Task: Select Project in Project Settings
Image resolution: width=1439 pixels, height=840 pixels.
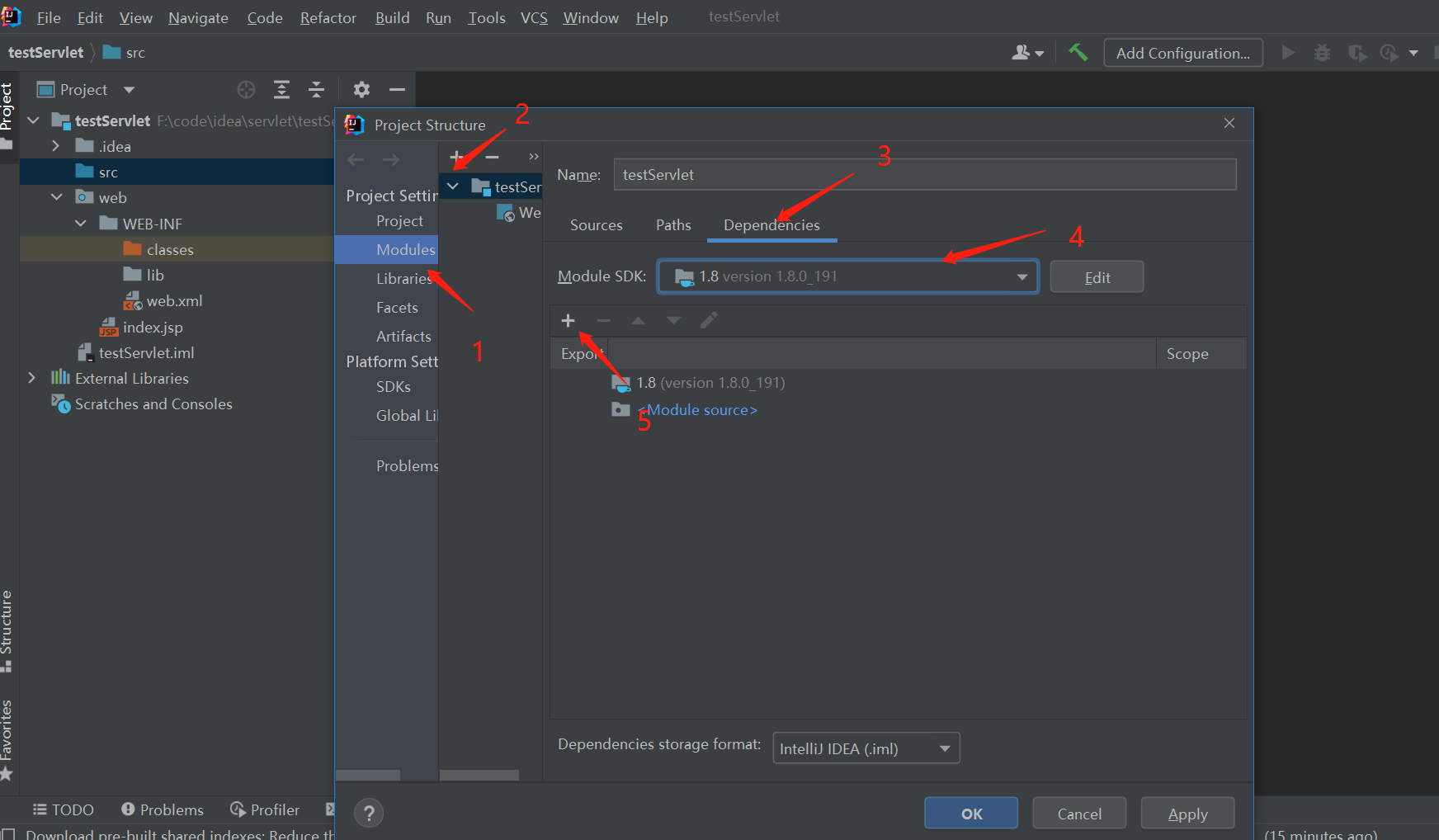Action: 399,221
